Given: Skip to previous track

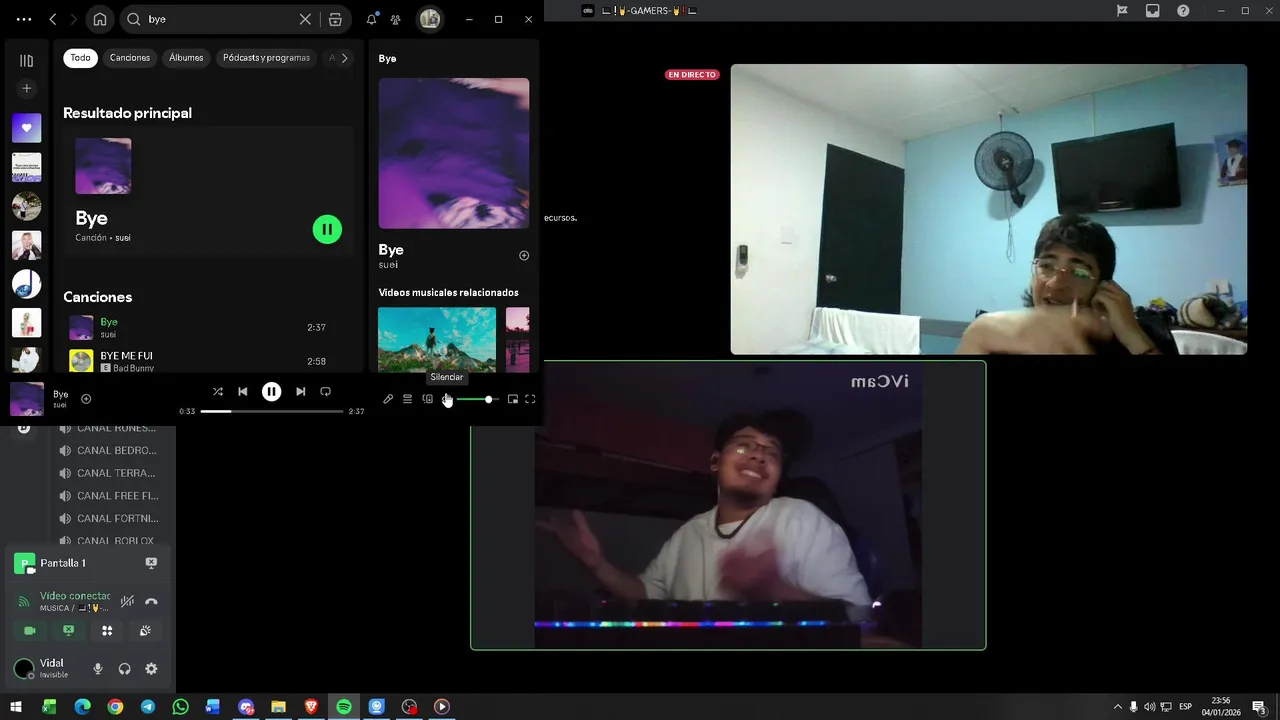Looking at the screenshot, I should [242, 392].
